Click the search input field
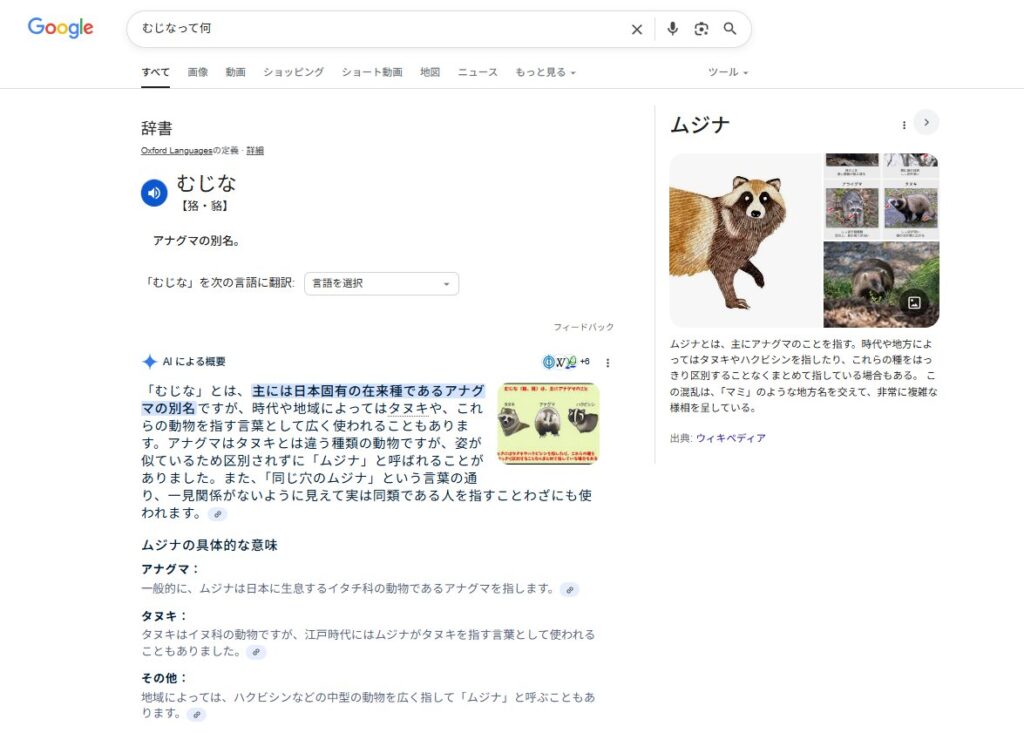The height and width of the screenshot is (733, 1024). click(380, 29)
